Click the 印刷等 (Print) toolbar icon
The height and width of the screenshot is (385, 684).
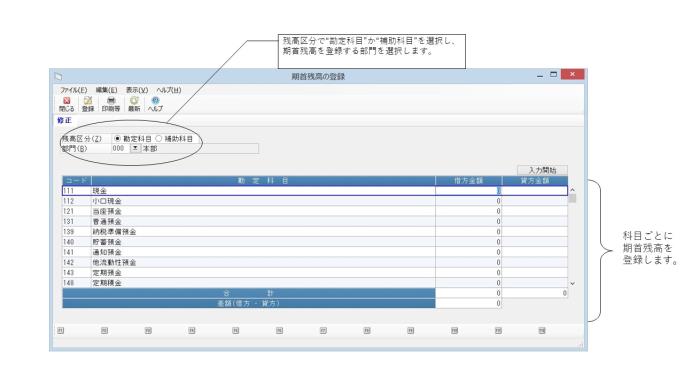(111, 104)
